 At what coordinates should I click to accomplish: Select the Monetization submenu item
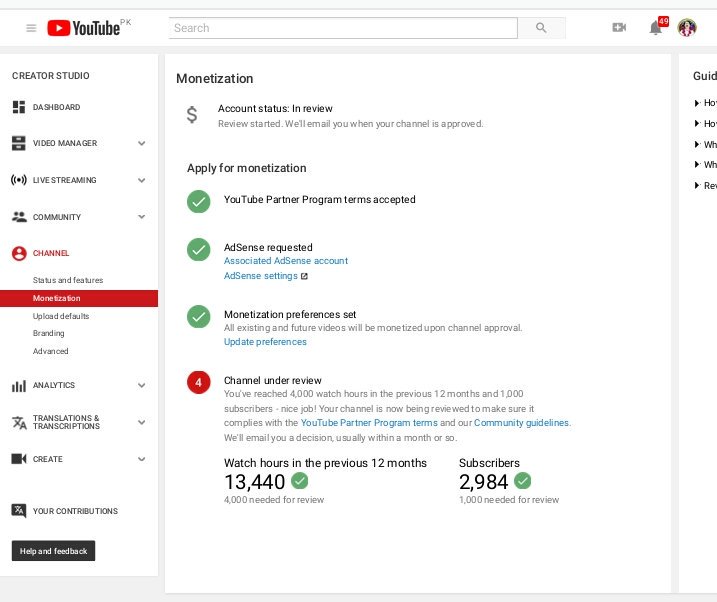(79, 298)
